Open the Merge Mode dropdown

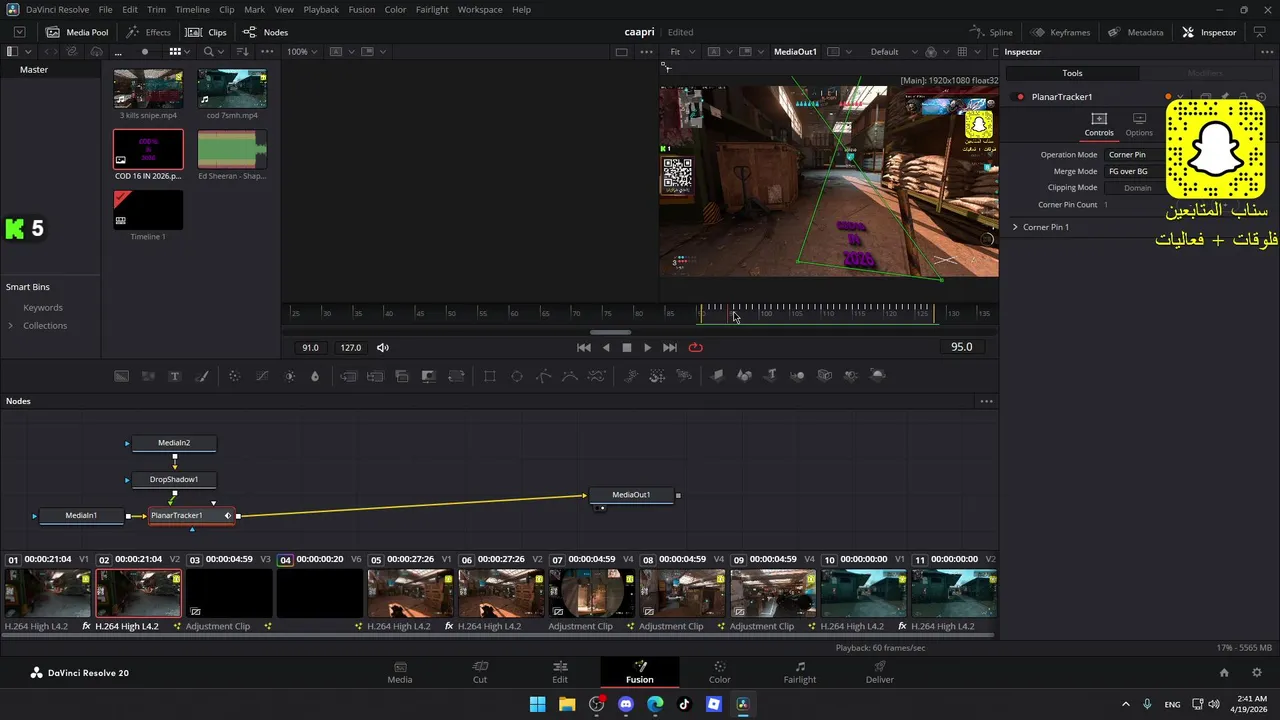point(1134,171)
